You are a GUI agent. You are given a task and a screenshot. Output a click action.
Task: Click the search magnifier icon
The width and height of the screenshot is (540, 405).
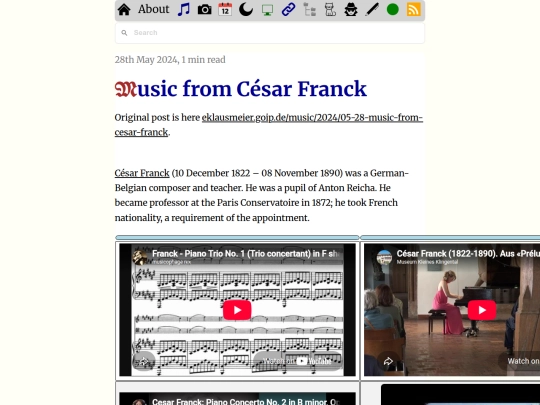pos(124,33)
